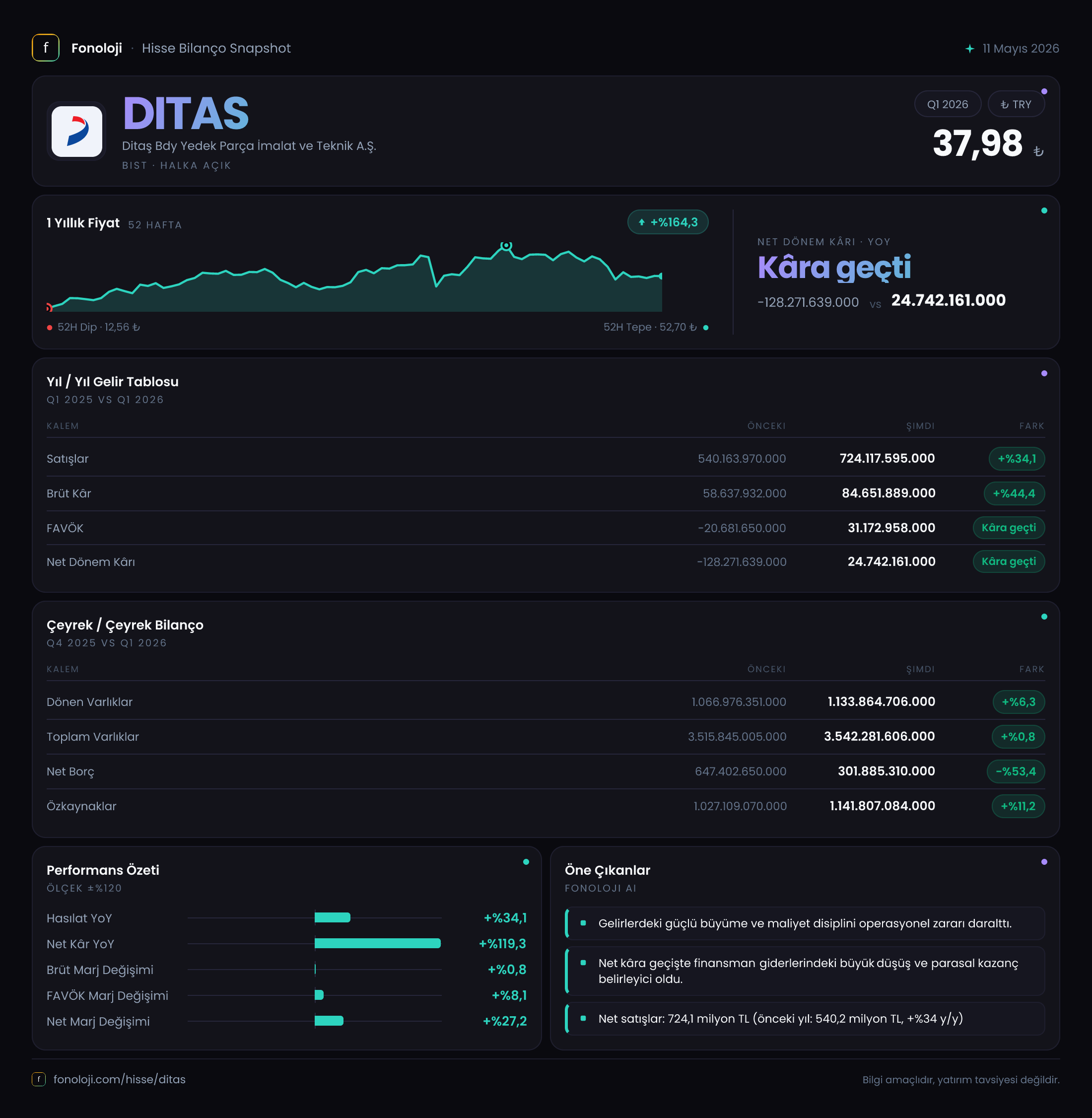Click the +%164,3 yearly change badge

668,222
